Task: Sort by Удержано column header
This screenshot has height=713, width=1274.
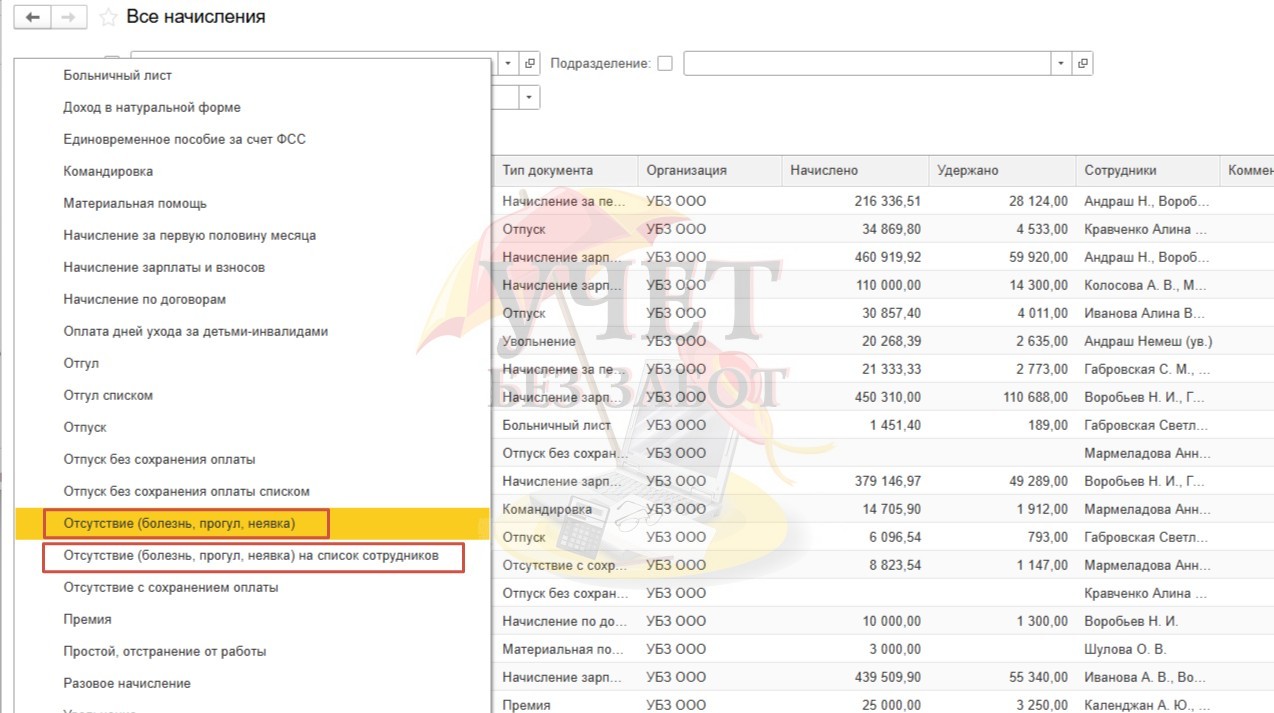Action: click(x=1002, y=170)
